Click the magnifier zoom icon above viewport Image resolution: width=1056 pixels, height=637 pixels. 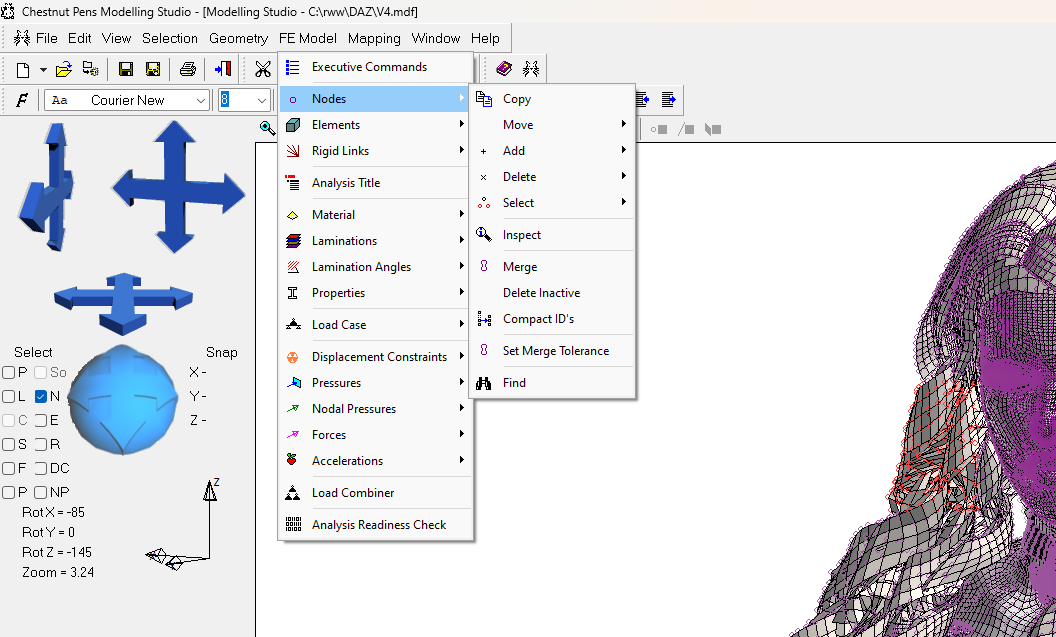coord(267,128)
